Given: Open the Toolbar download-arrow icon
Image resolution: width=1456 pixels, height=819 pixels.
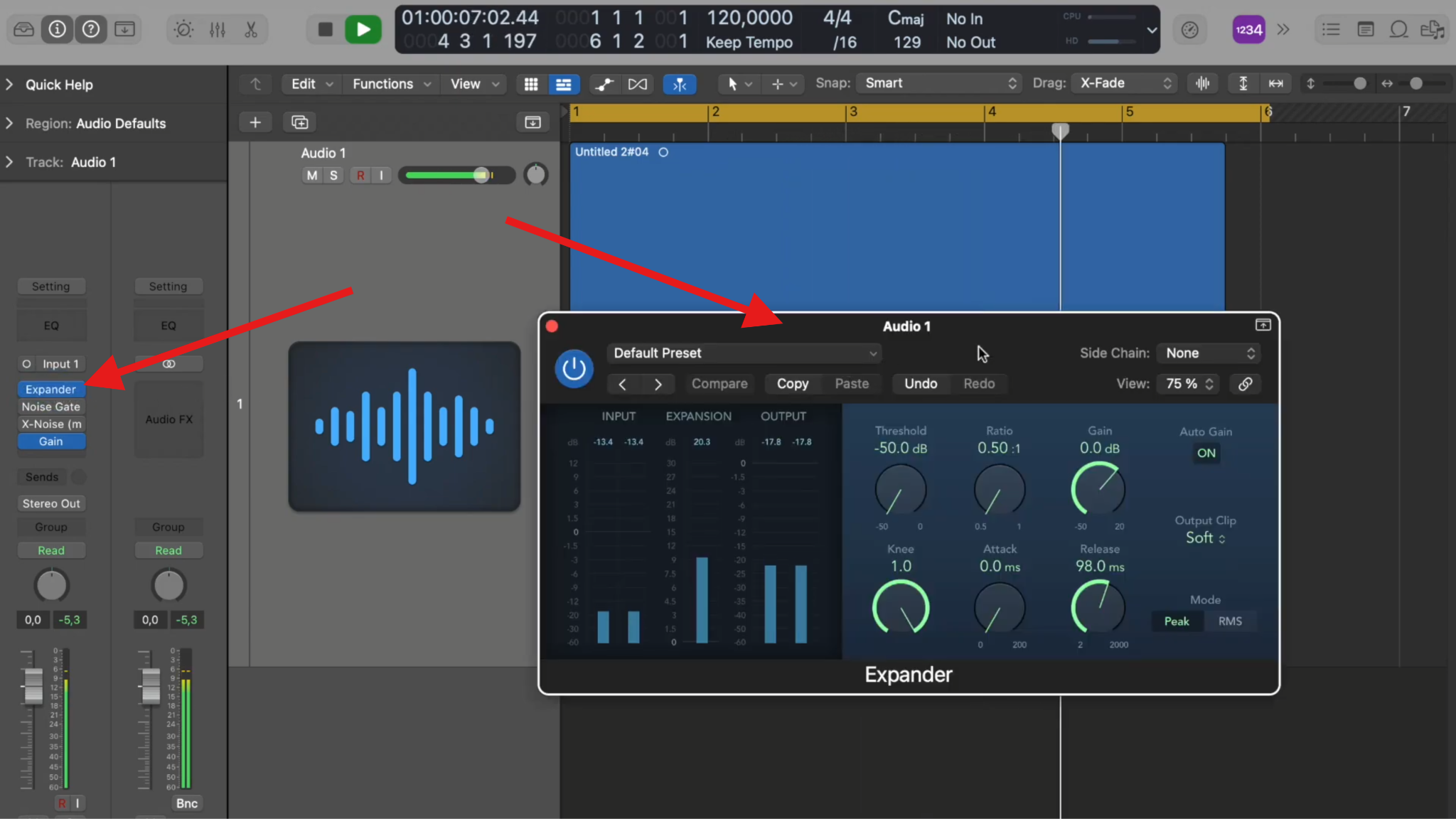Looking at the screenshot, I should [124, 29].
